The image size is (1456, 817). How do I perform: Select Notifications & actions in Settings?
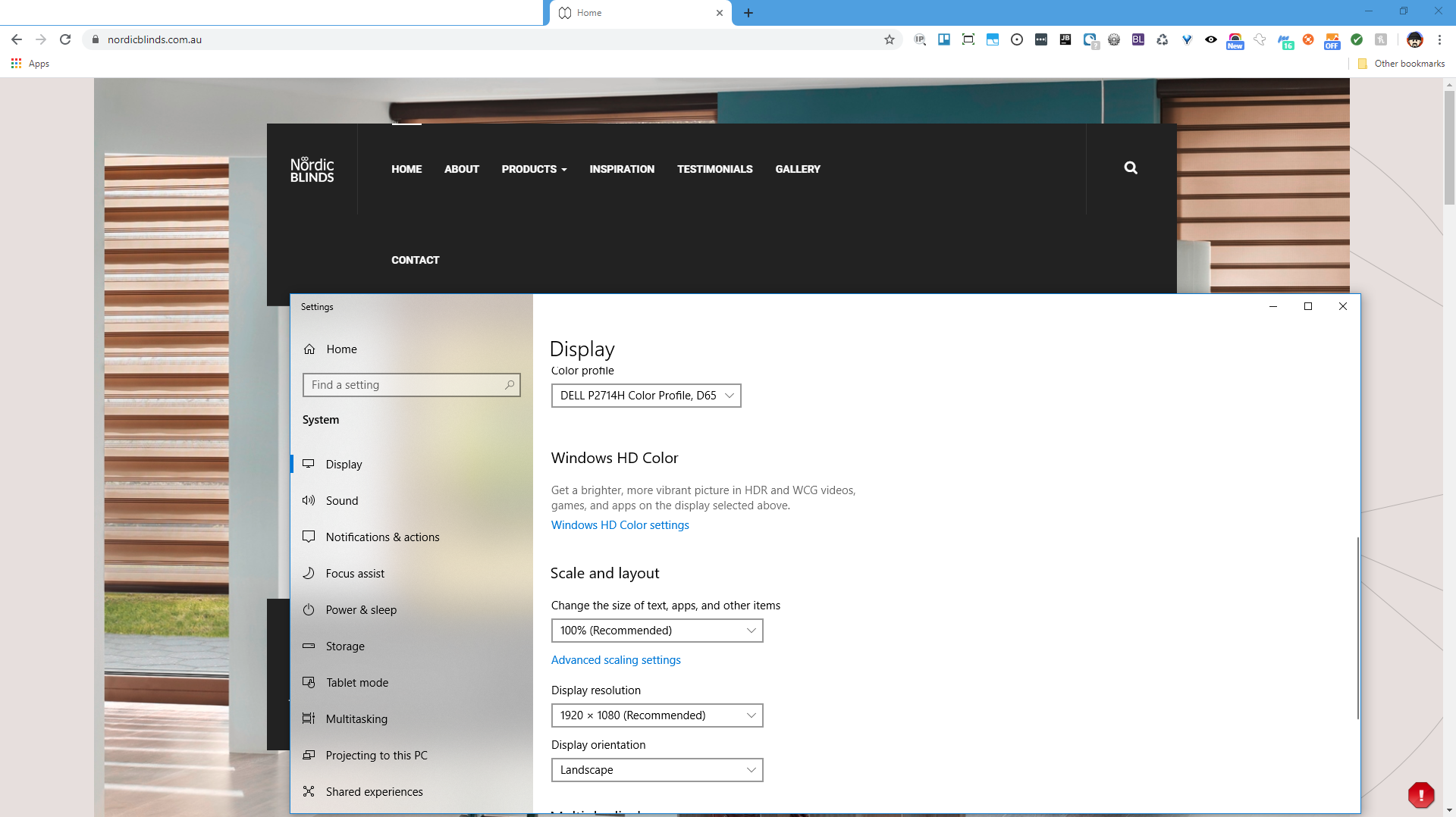[x=411, y=537]
